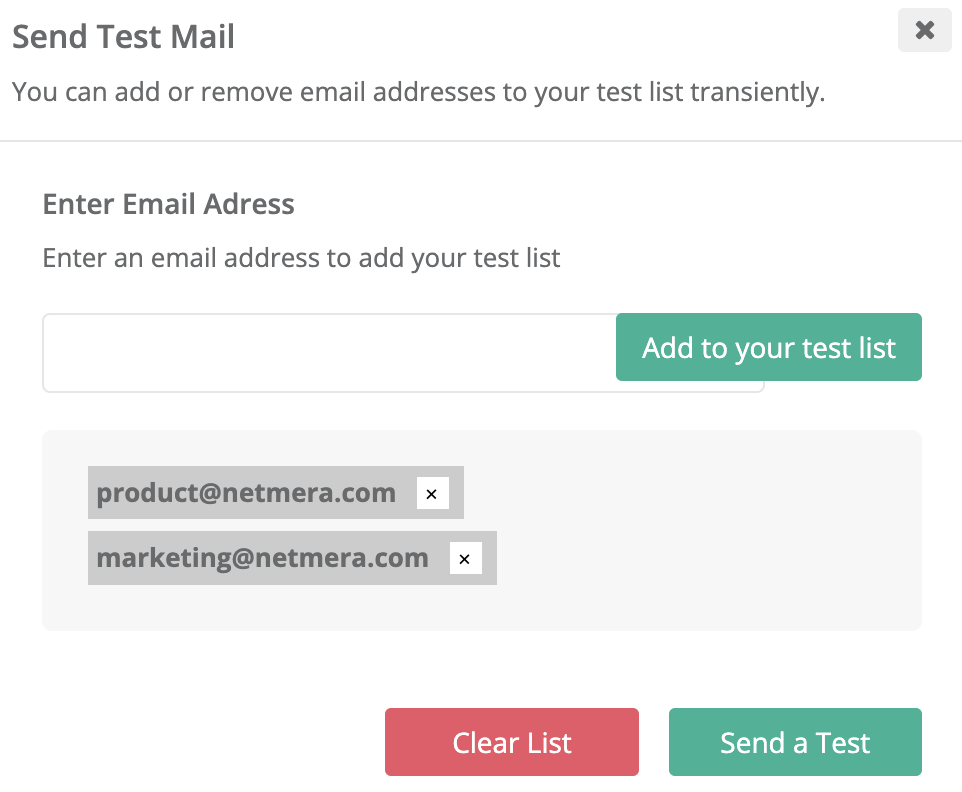The height and width of the screenshot is (792, 962).
Task: Click the Send a Test button
Action: click(795, 742)
